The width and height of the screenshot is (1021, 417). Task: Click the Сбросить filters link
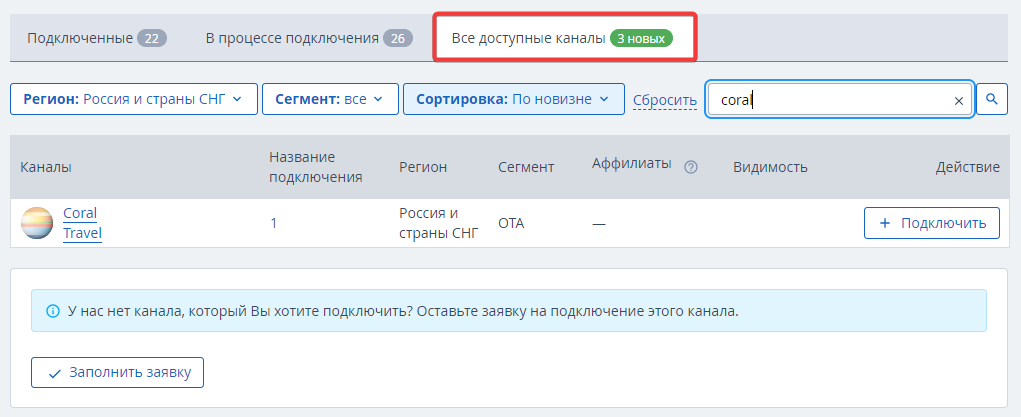coord(665,100)
